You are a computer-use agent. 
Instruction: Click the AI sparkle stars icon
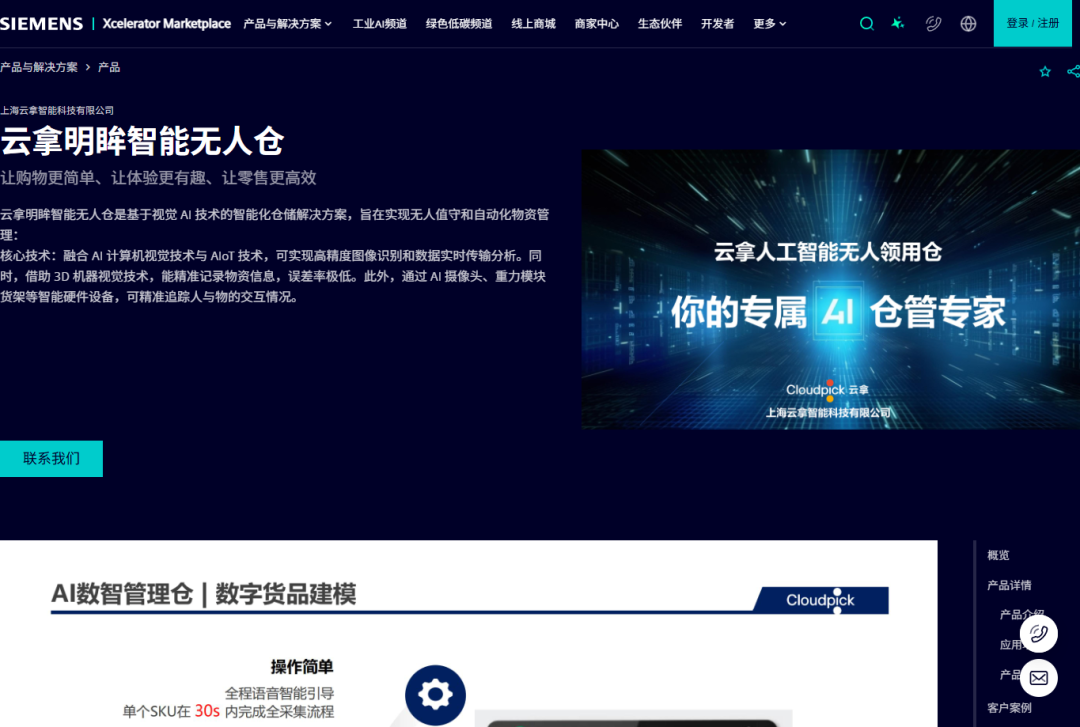[898, 23]
